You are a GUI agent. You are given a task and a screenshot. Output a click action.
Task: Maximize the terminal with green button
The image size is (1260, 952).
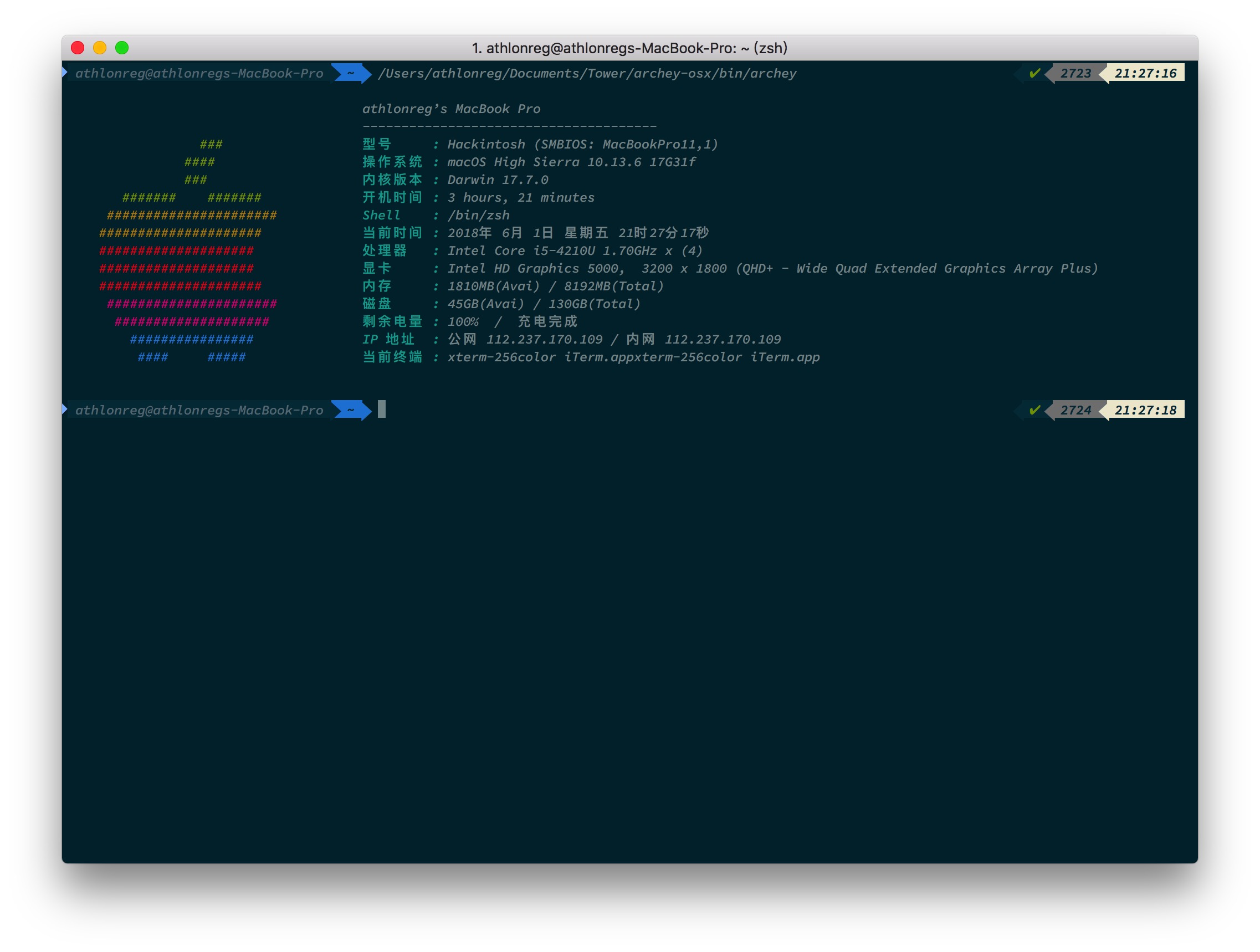(x=122, y=48)
